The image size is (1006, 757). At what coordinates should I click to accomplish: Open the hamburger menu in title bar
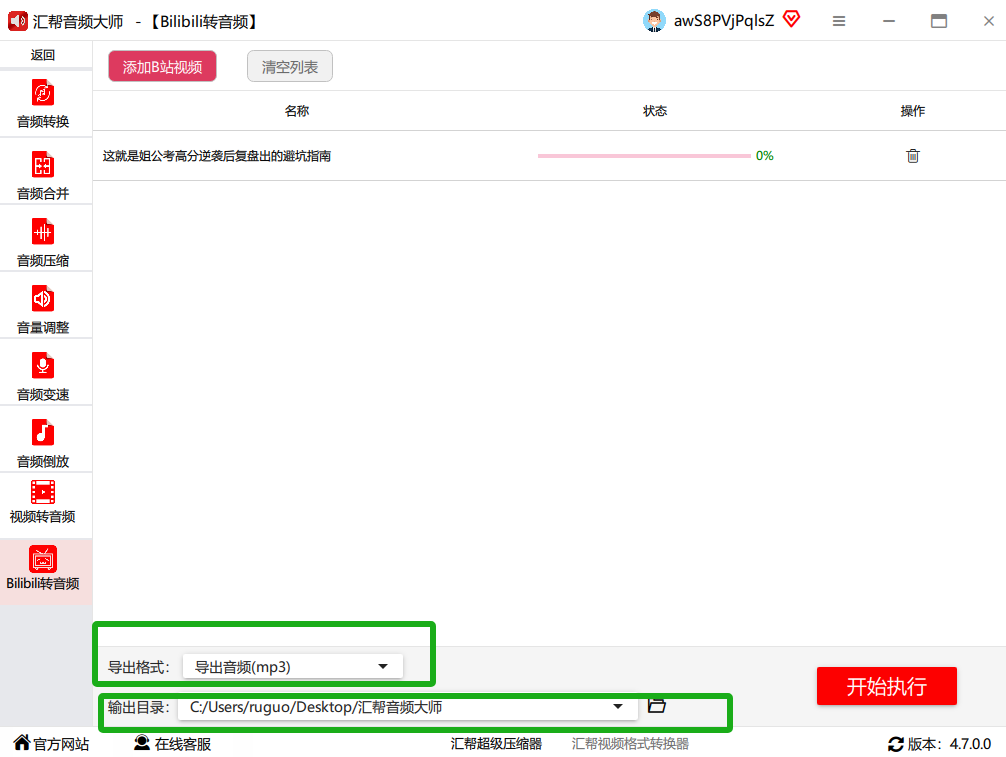coord(839,21)
